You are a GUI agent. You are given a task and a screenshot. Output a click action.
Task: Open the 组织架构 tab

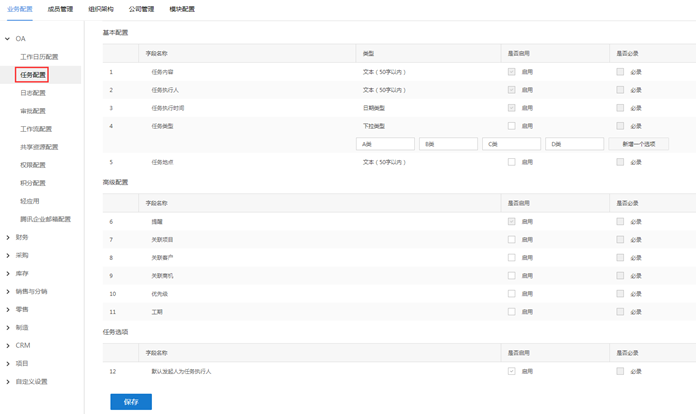101,9
